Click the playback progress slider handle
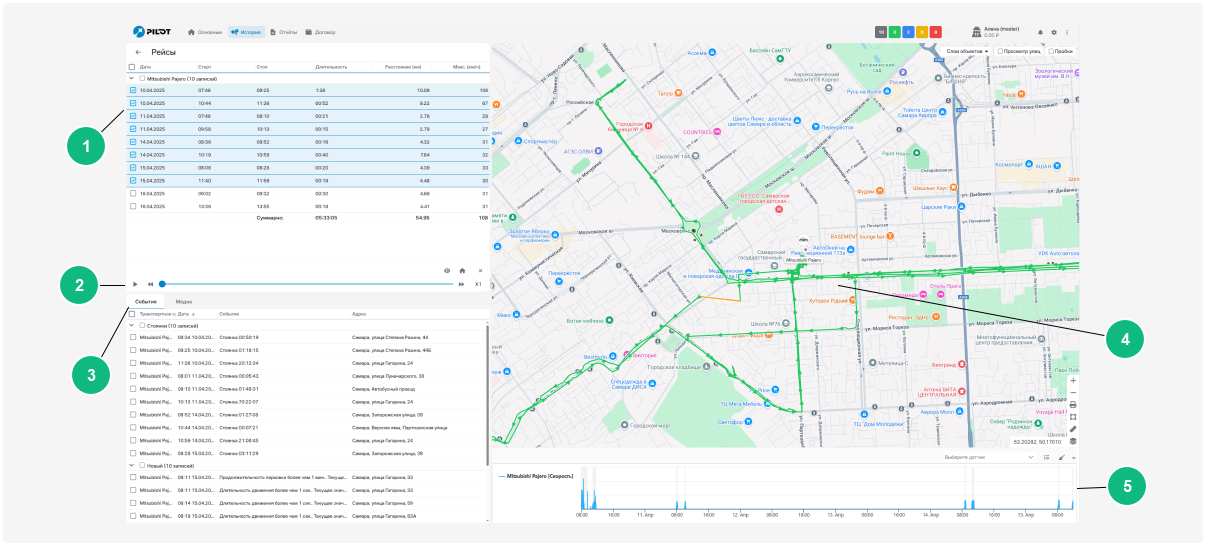This screenshot has height=546, width=1206. [x=162, y=284]
